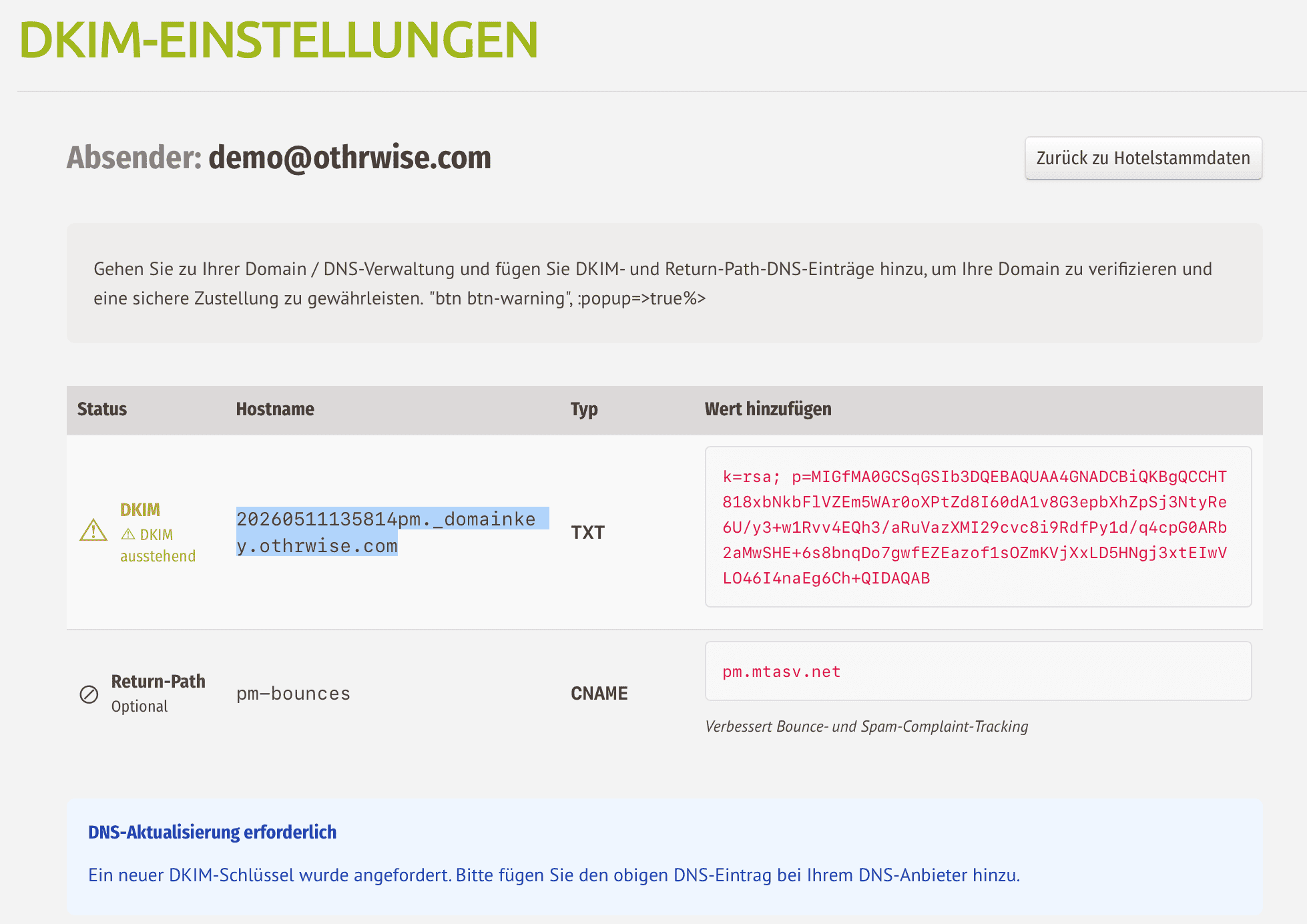Click the DNS-Aktualisierung erforderlich notice heading
The image size is (1307, 924).
212,833
